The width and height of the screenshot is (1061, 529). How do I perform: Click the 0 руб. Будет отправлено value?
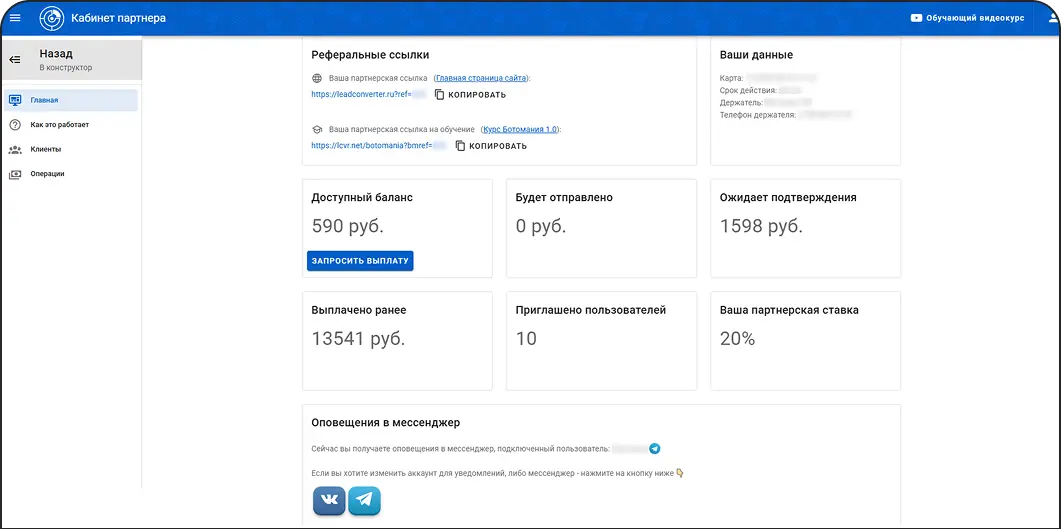541,226
